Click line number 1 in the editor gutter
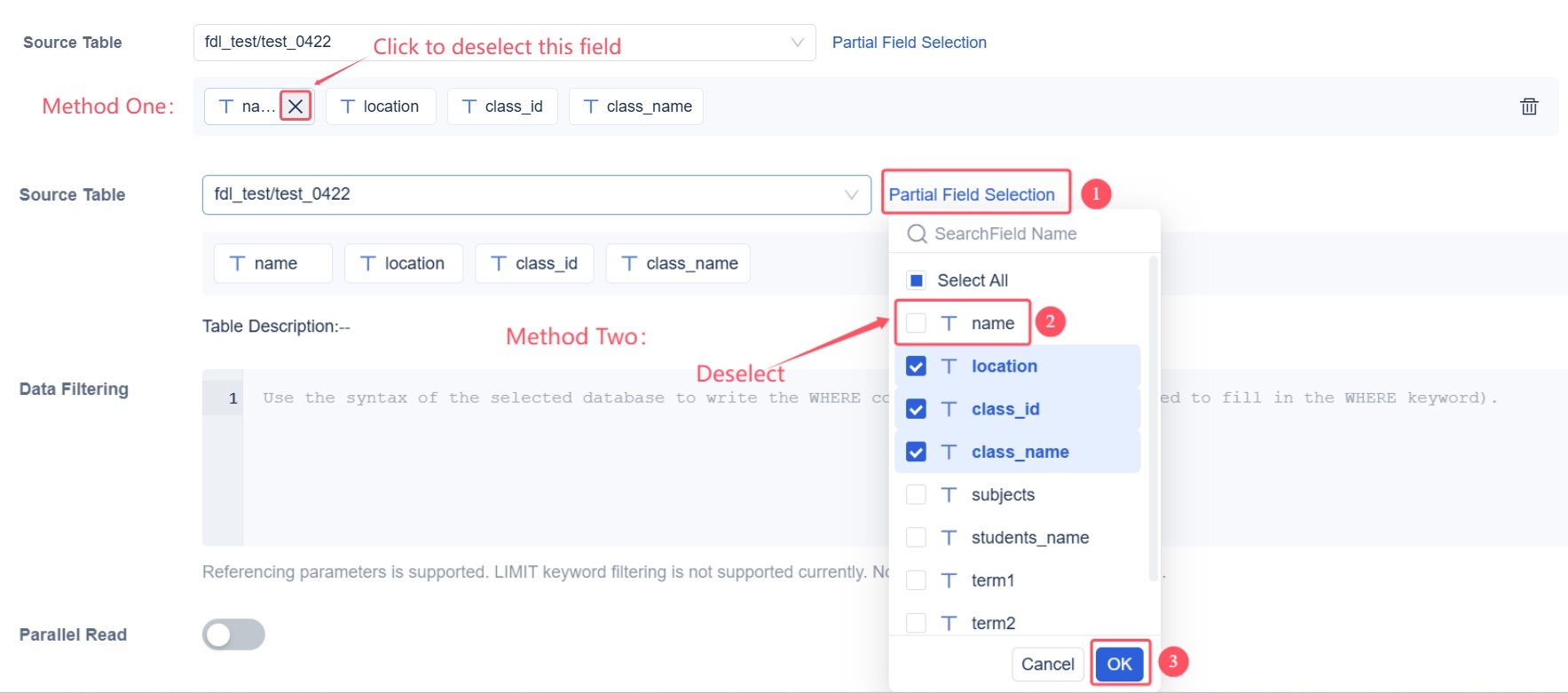1568x693 pixels. [x=233, y=398]
